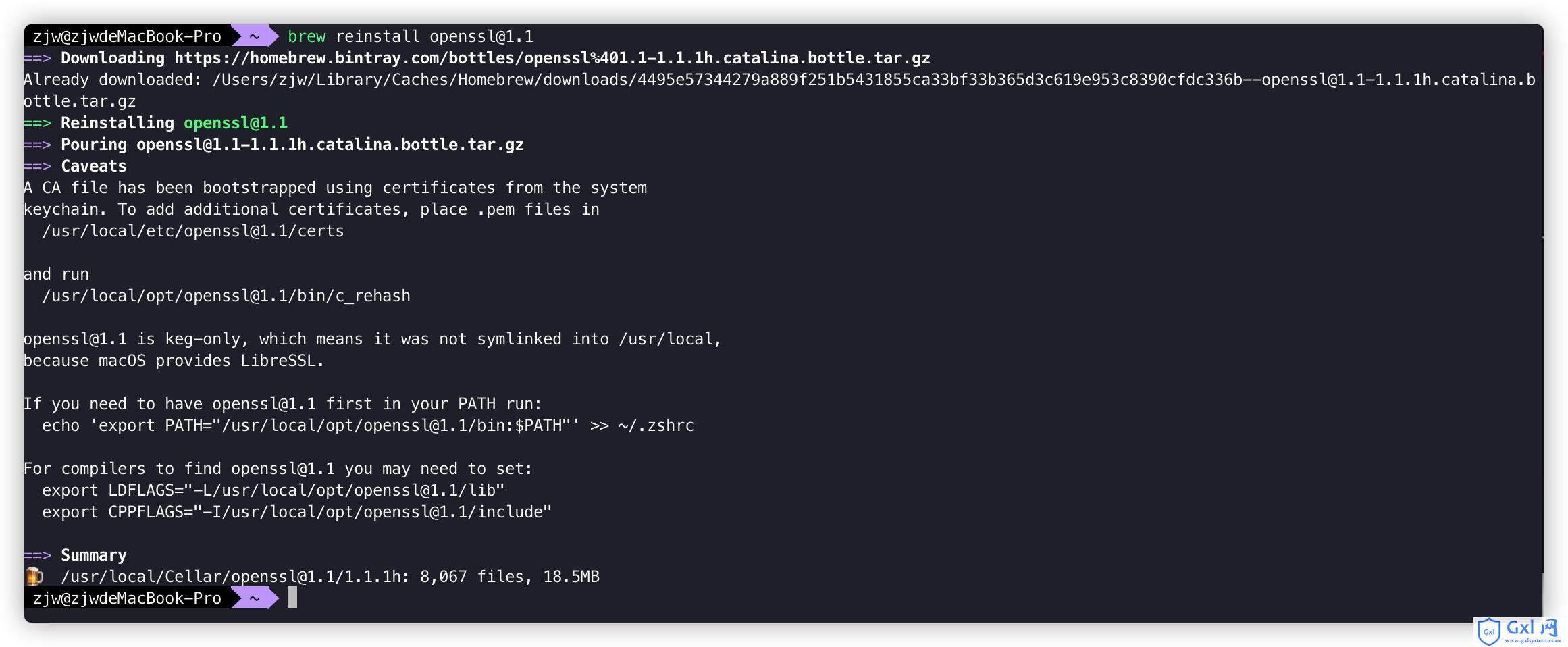The width and height of the screenshot is (1568, 647).
Task: Click the green arrow before Summary
Action: [37, 555]
